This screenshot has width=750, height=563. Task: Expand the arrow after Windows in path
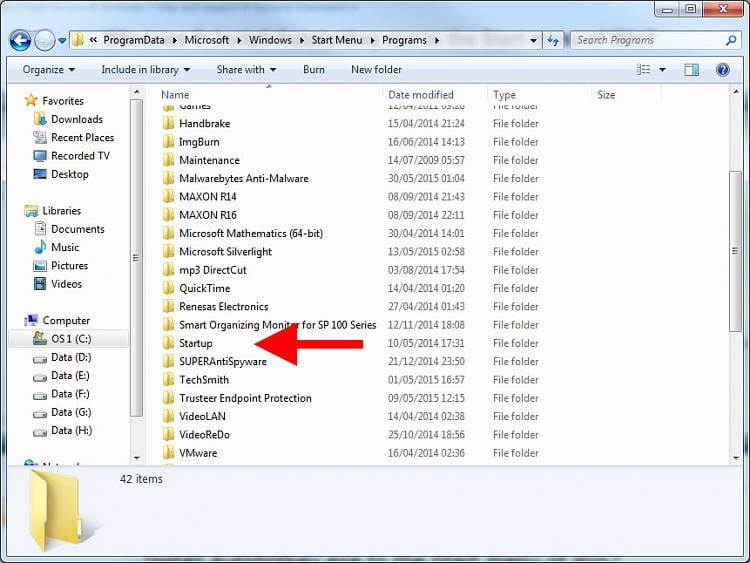tap(302, 41)
